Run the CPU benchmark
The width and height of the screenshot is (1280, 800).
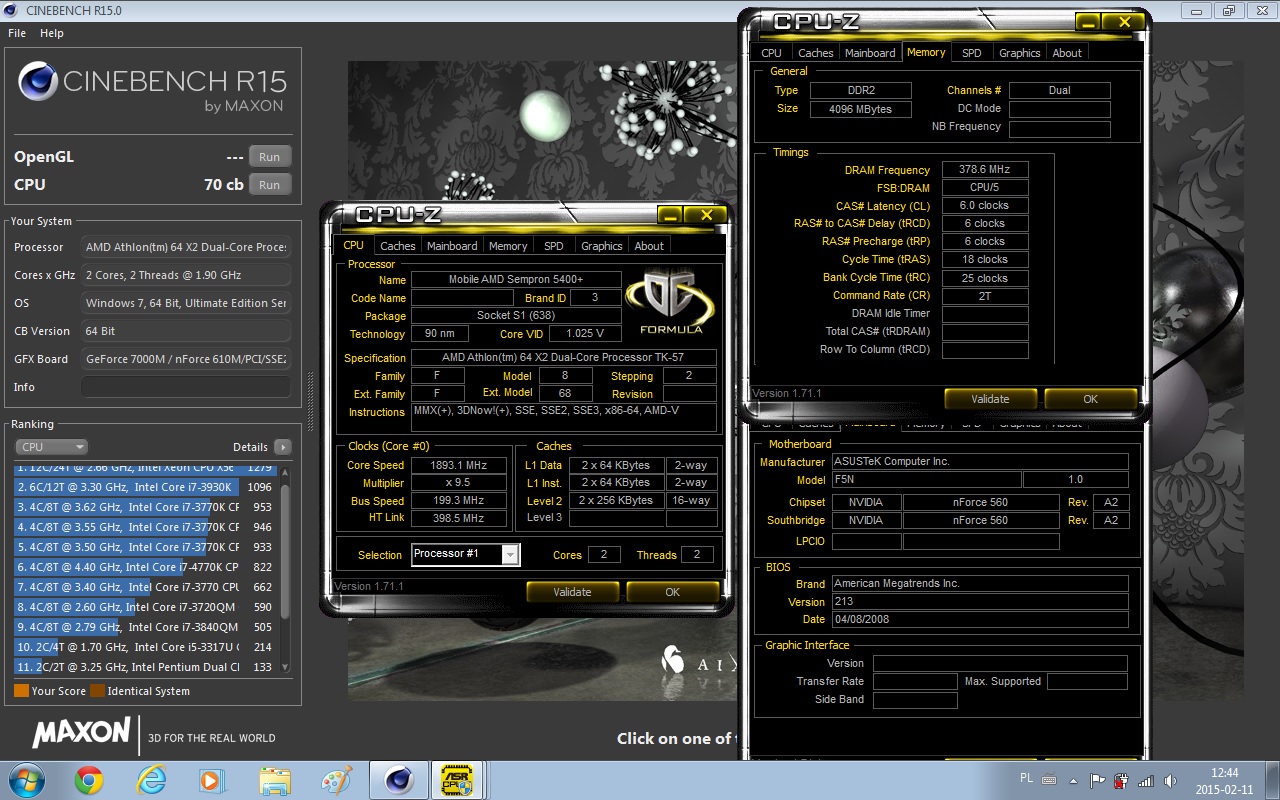tap(270, 185)
